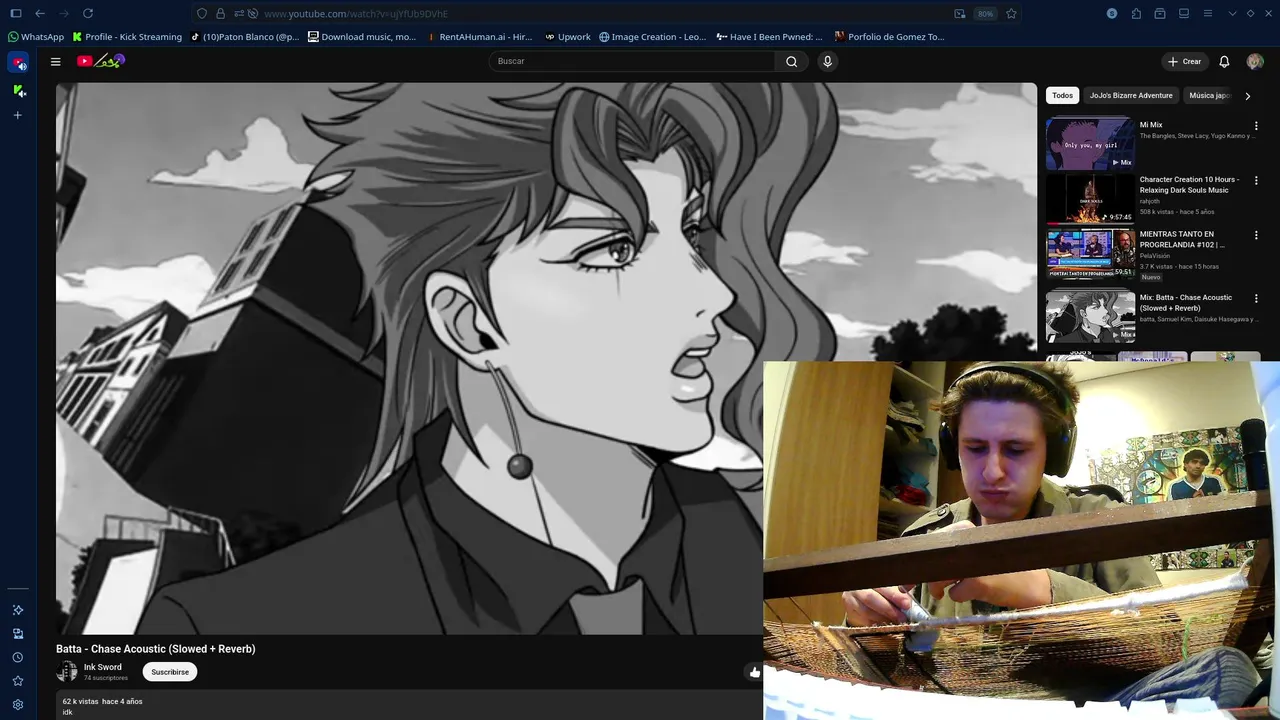This screenshot has width=1280, height=720.
Task: Open the blue S account extension icon
Action: point(1112,13)
